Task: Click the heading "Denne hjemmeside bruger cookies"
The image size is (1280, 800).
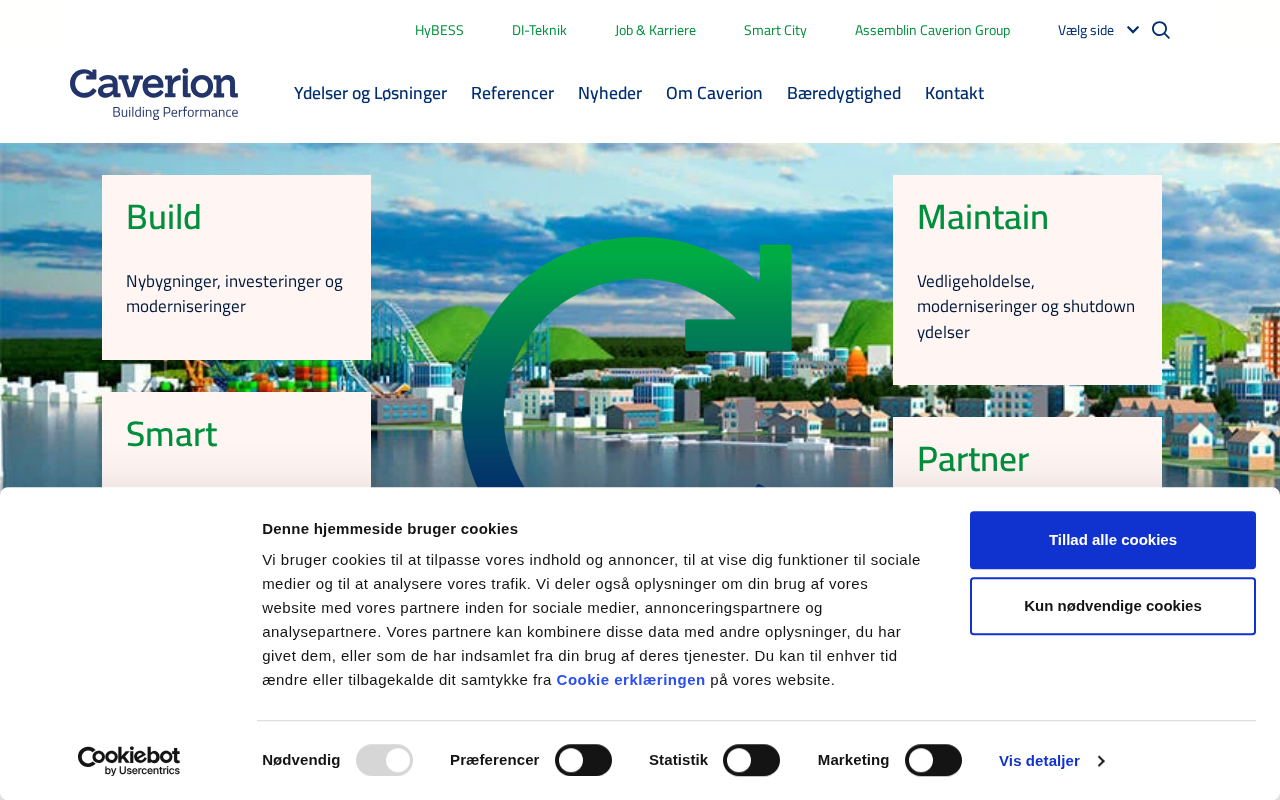Action: tap(390, 528)
